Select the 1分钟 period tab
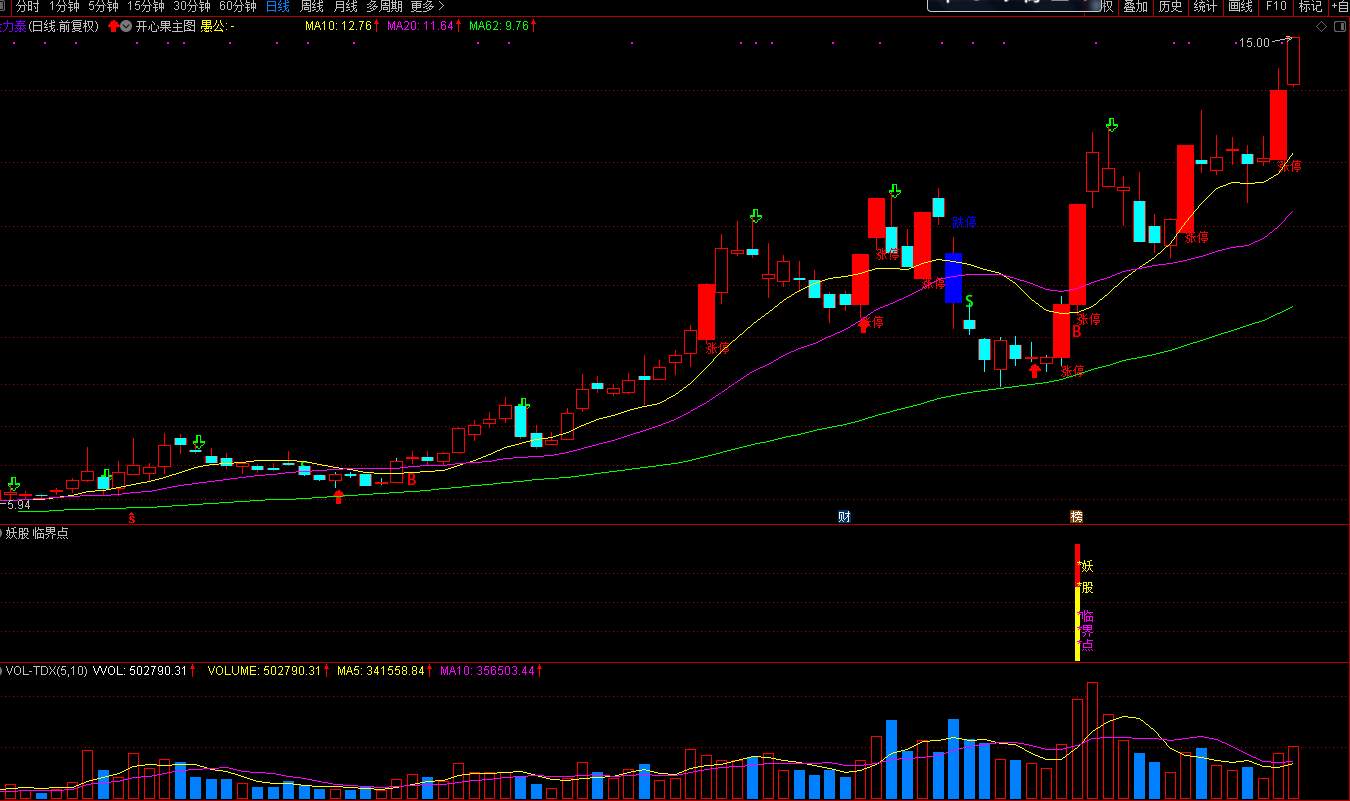1350x801 pixels. tap(64, 6)
